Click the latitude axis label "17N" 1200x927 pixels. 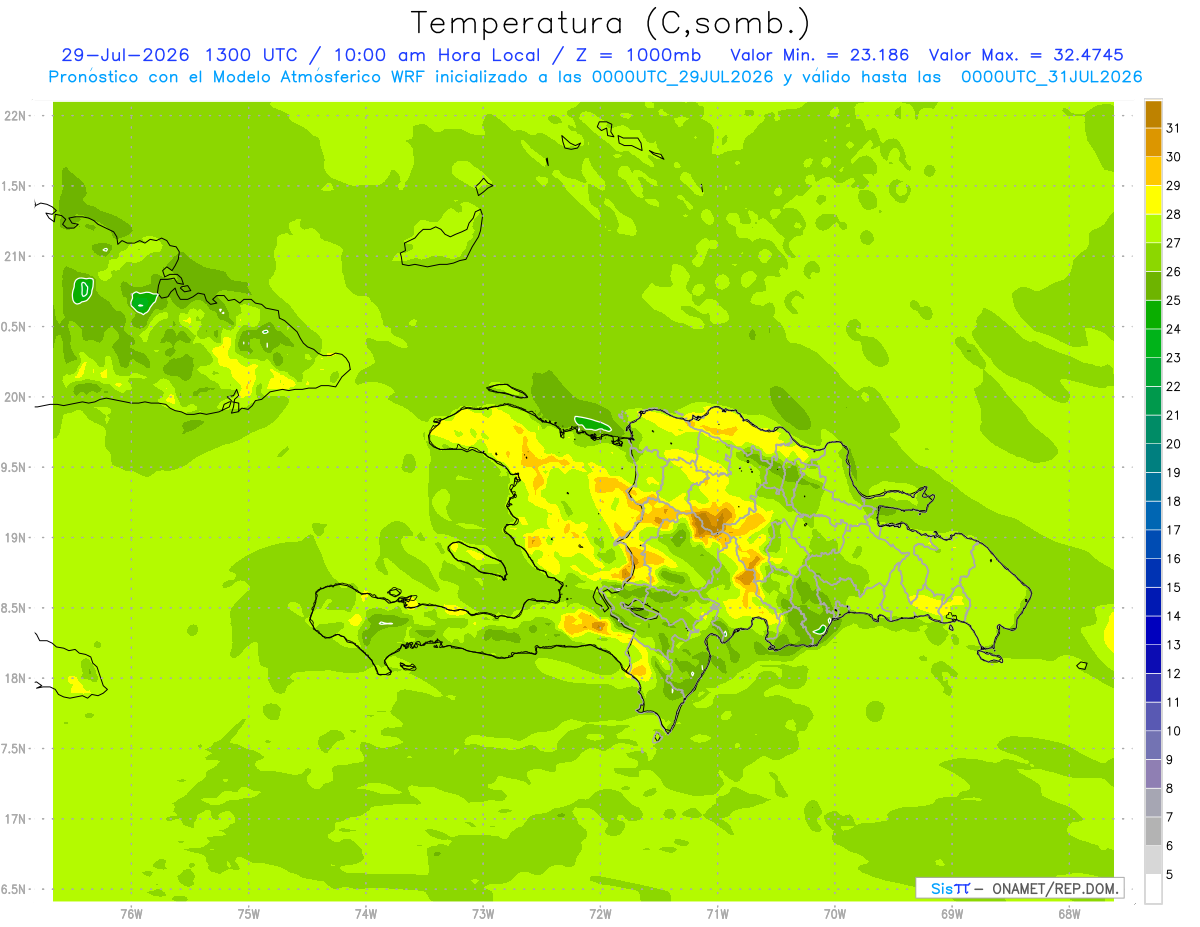(16, 819)
